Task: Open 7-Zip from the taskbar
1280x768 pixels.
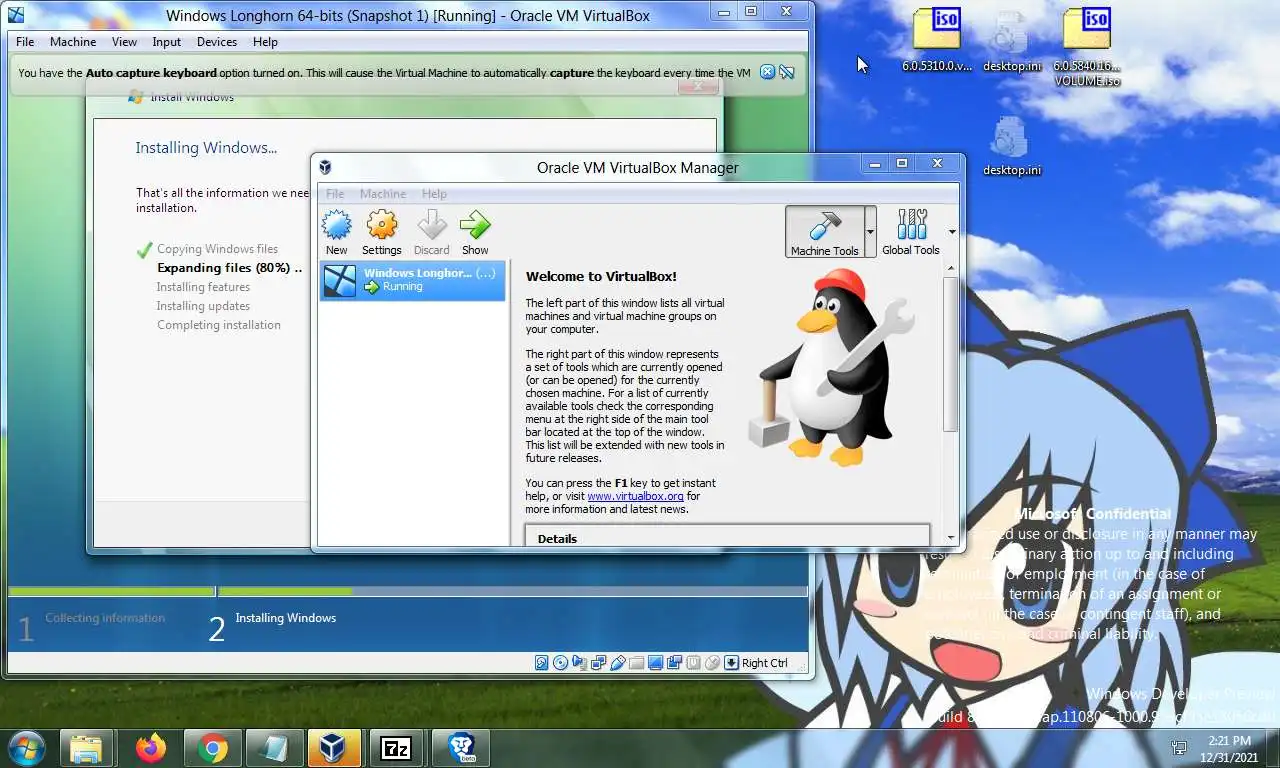Action: (396, 748)
